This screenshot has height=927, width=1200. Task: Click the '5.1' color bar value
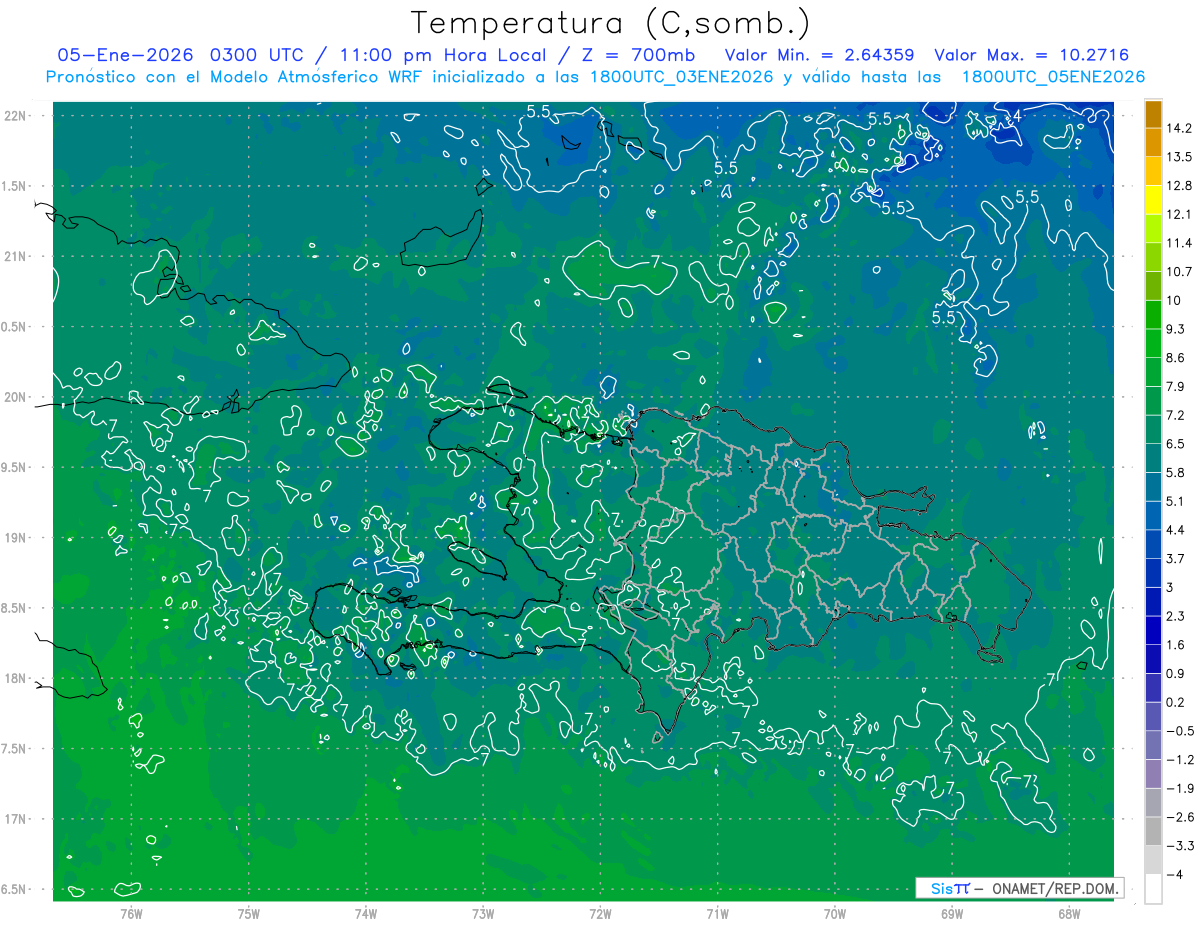1175,500
